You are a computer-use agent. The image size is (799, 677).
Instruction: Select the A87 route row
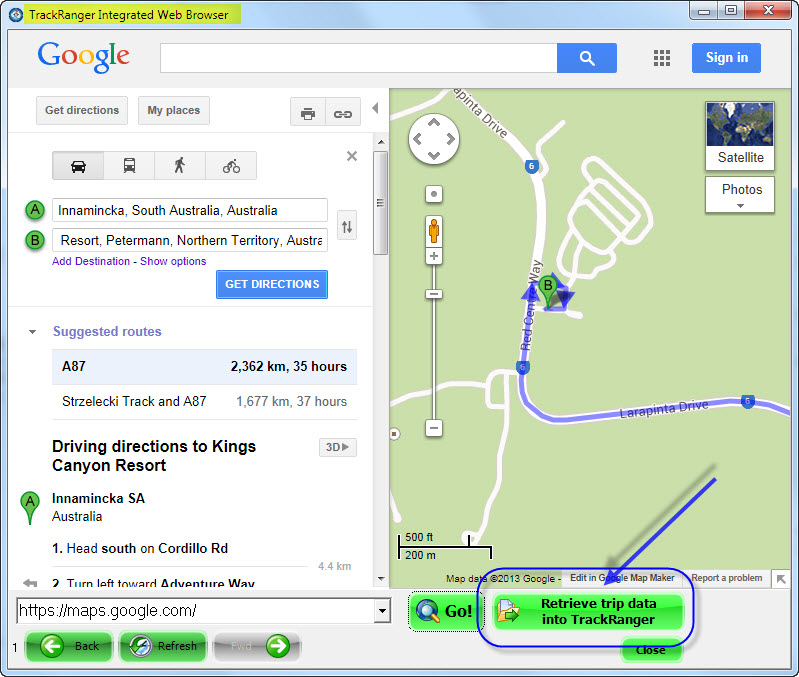pyautogui.click(x=204, y=367)
